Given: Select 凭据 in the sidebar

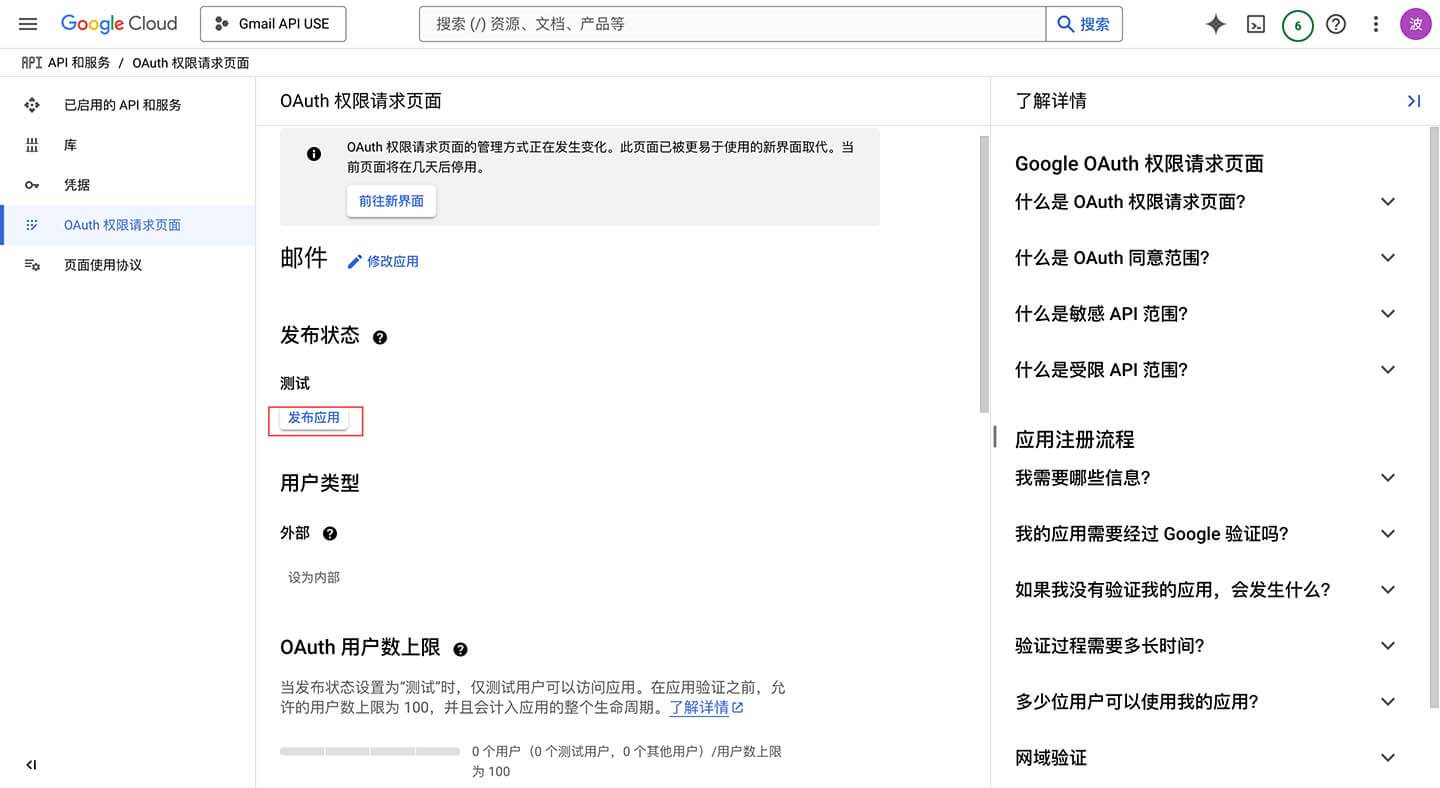Looking at the screenshot, I should pos(127,185).
